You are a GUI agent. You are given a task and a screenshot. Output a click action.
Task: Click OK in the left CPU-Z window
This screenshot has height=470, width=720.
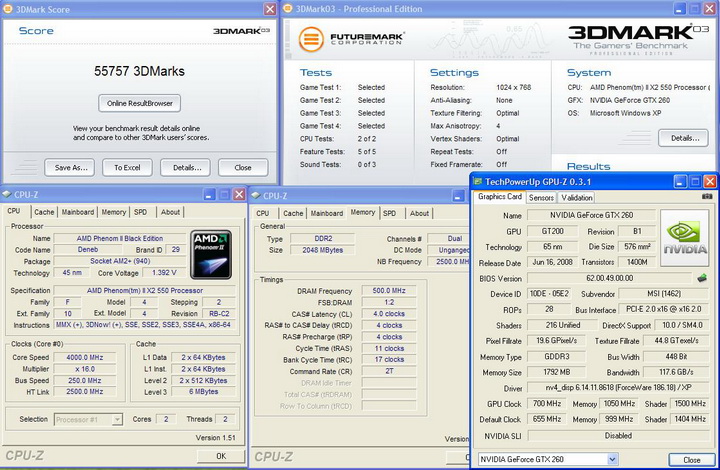pyautogui.click(x=221, y=456)
